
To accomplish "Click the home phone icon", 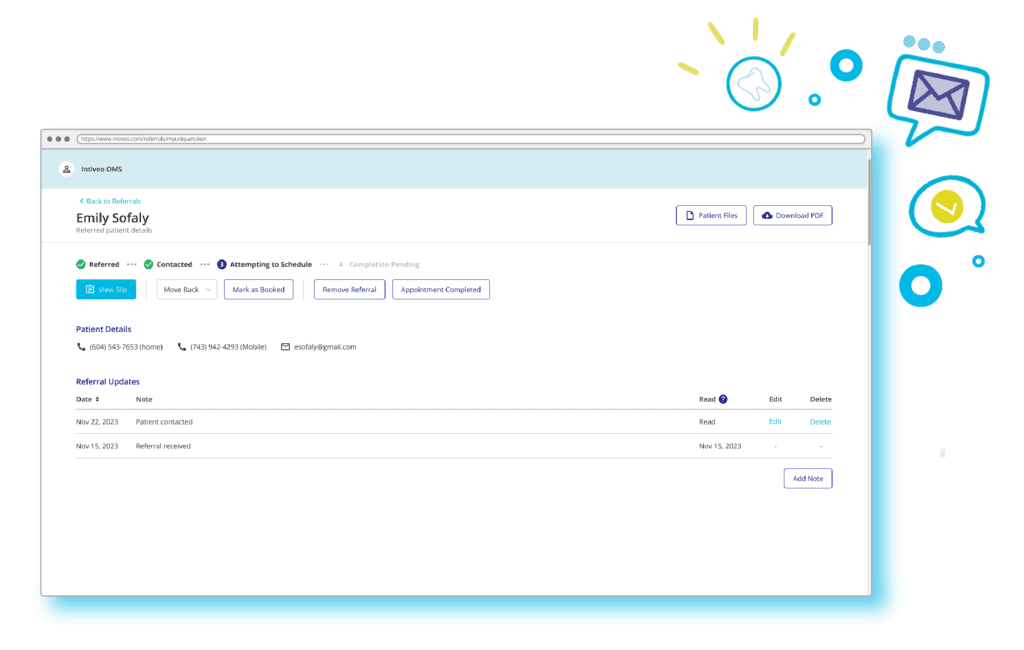I will pos(81,347).
